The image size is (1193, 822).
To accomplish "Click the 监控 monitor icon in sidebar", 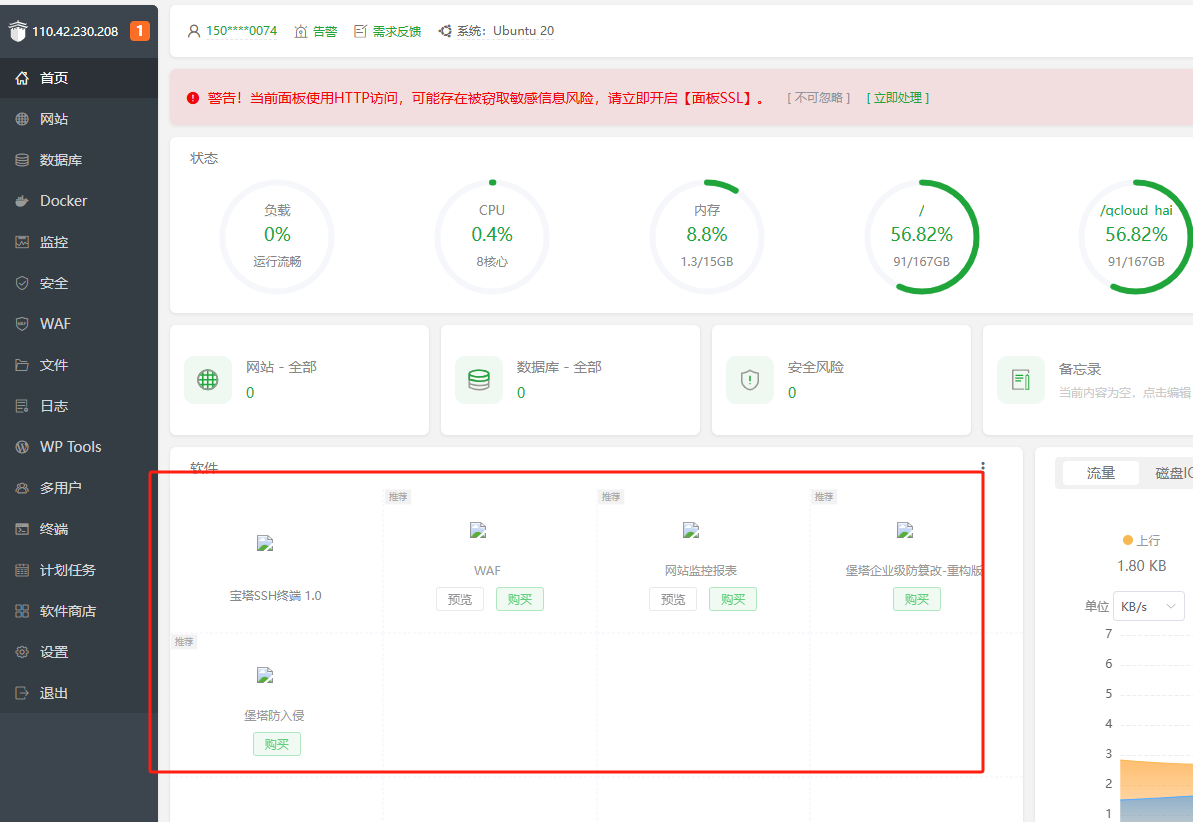I will 22,242.
